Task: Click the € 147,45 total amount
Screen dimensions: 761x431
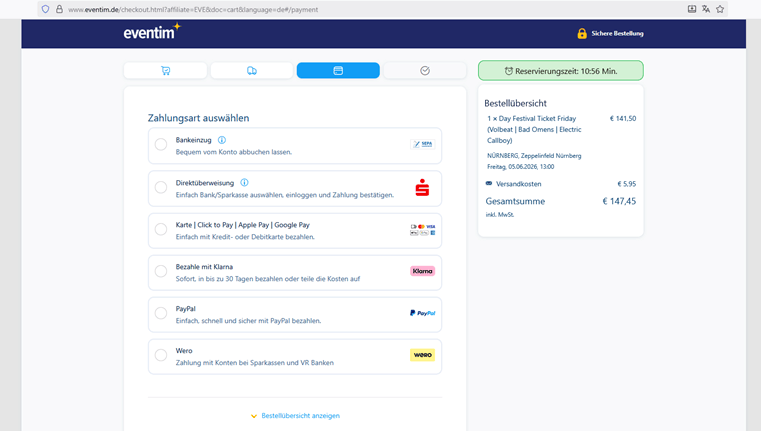Action: tap(619, 201)
